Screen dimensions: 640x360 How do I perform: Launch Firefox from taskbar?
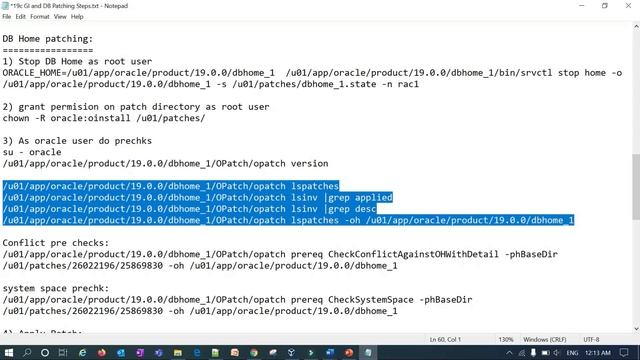(102, 353)
